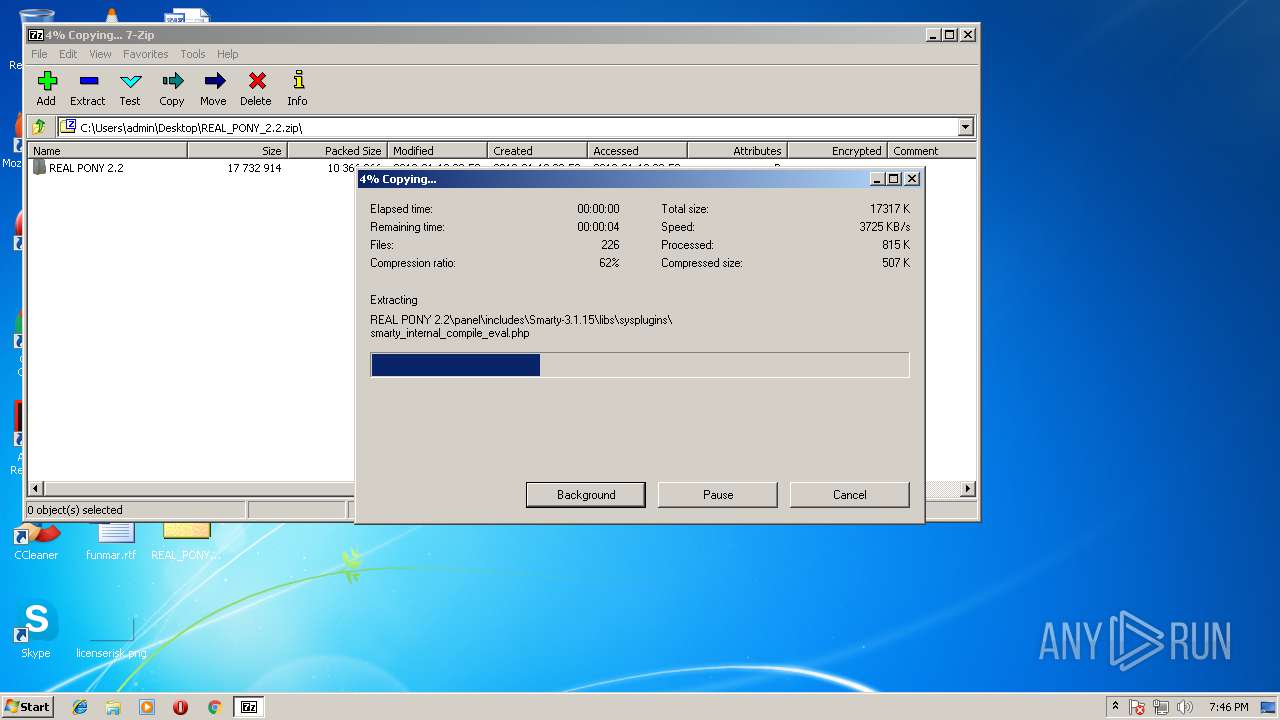The width and height of the screenshot is (1280, 720).
Task: Sort by Attributes column header
Action: click(x=738, y=151)
